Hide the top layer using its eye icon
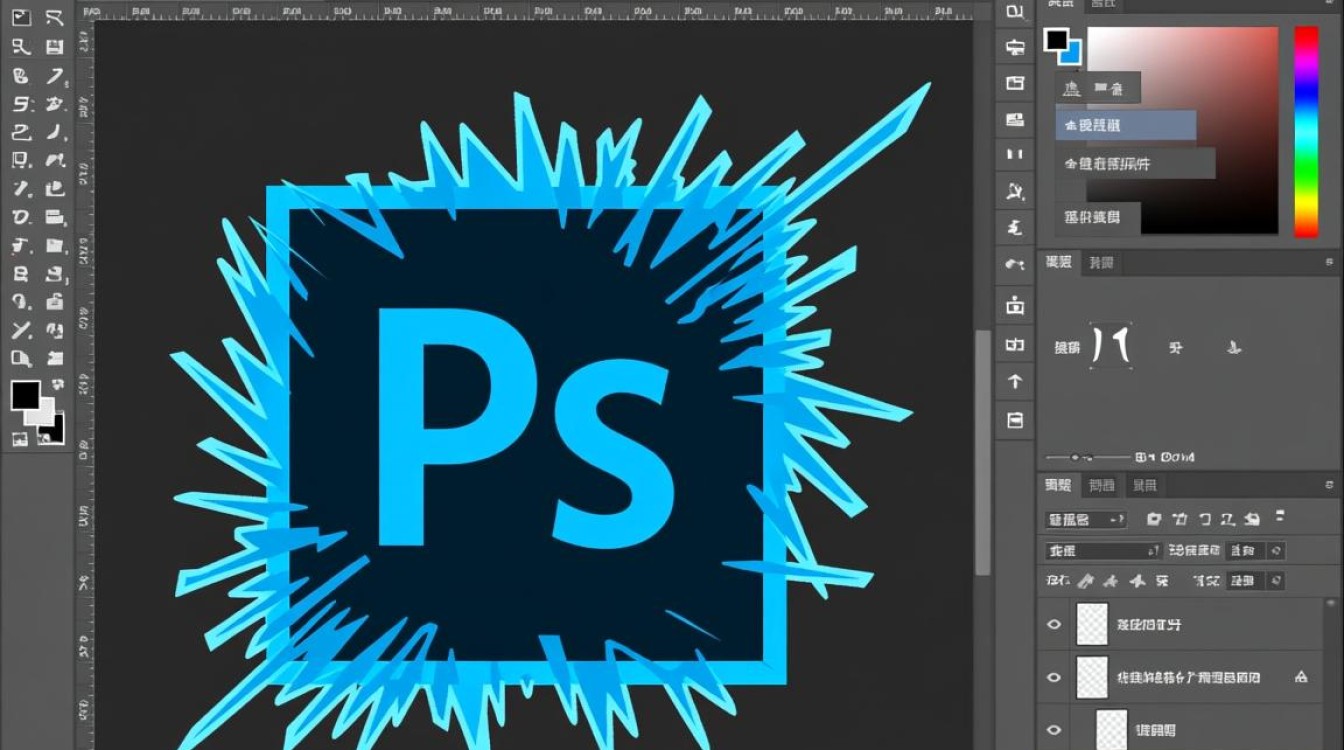 (1053, 624)
